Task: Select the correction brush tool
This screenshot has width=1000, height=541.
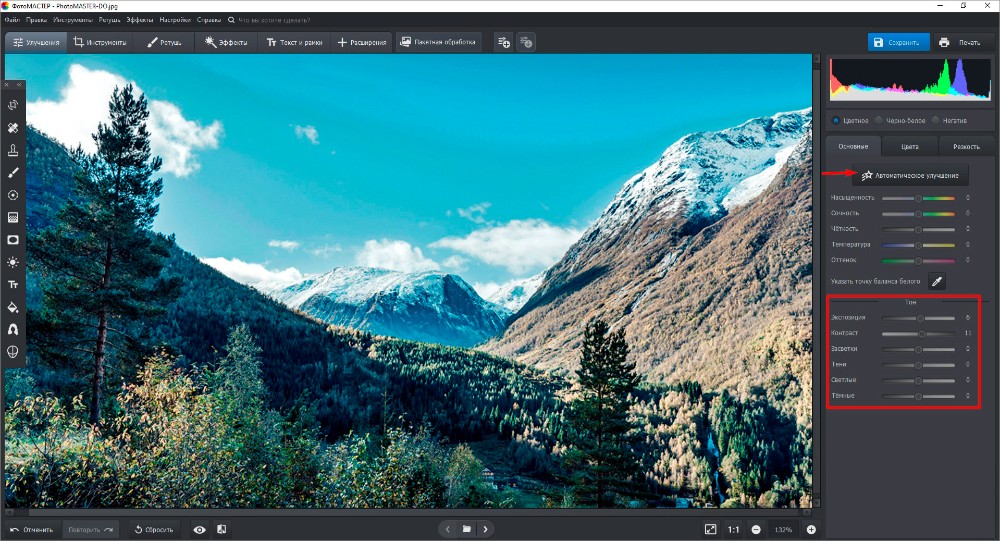Action: click(x=13, y=173)
